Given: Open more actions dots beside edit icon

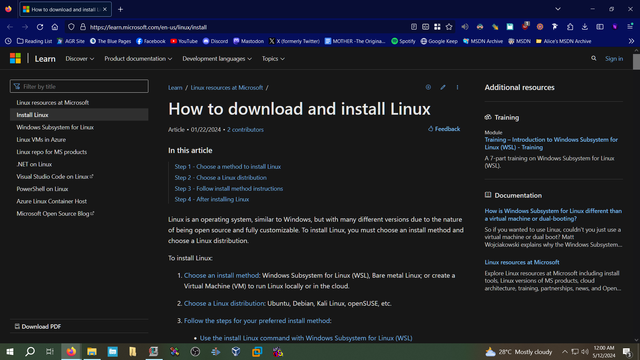Looking at the screenshot, I should pos(457,87).
